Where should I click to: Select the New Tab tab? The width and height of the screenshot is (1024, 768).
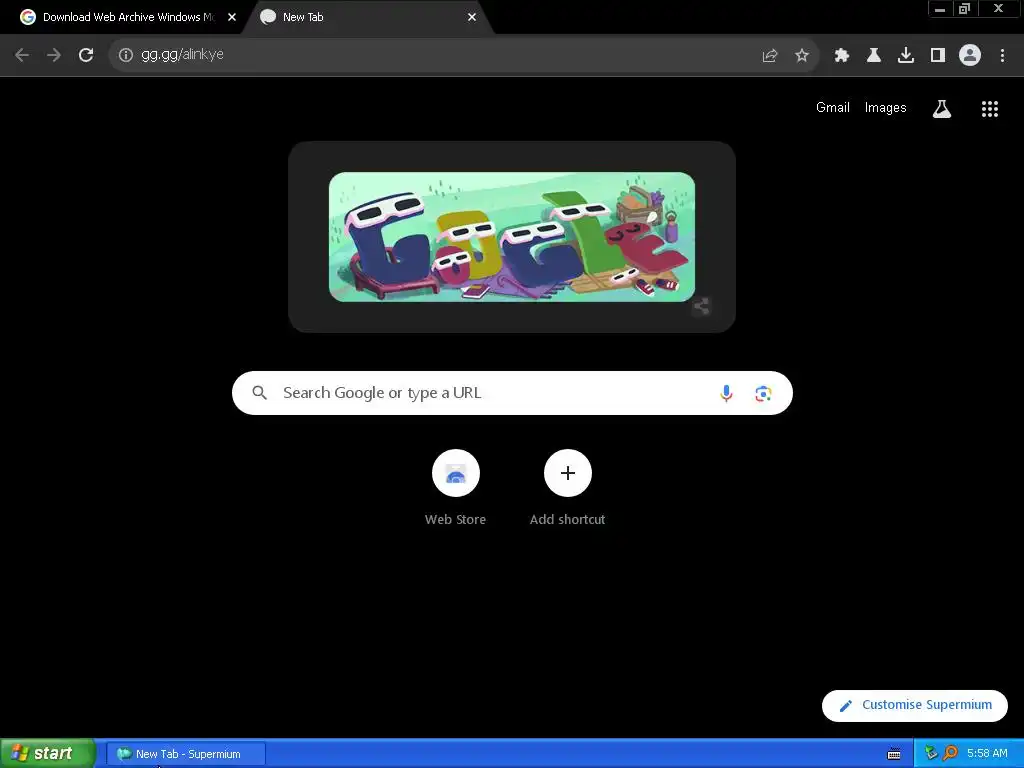pyautogui.click(x=366, y=17)
